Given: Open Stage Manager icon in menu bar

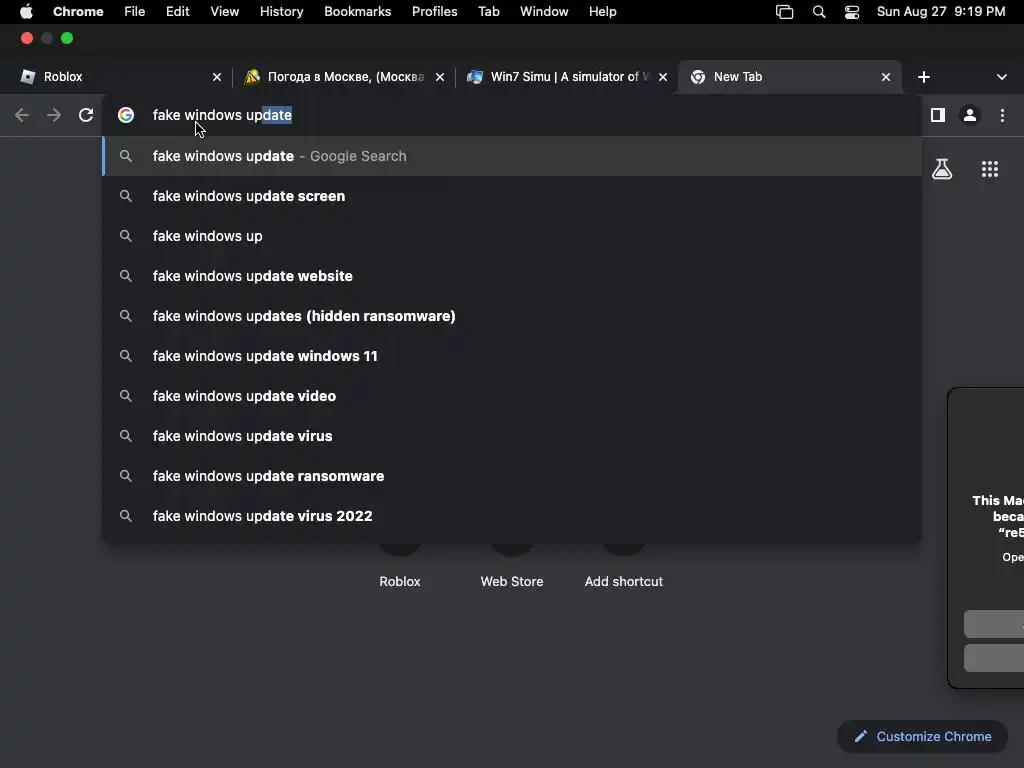Looking at the screenshot, I should (x=784, y=12).
